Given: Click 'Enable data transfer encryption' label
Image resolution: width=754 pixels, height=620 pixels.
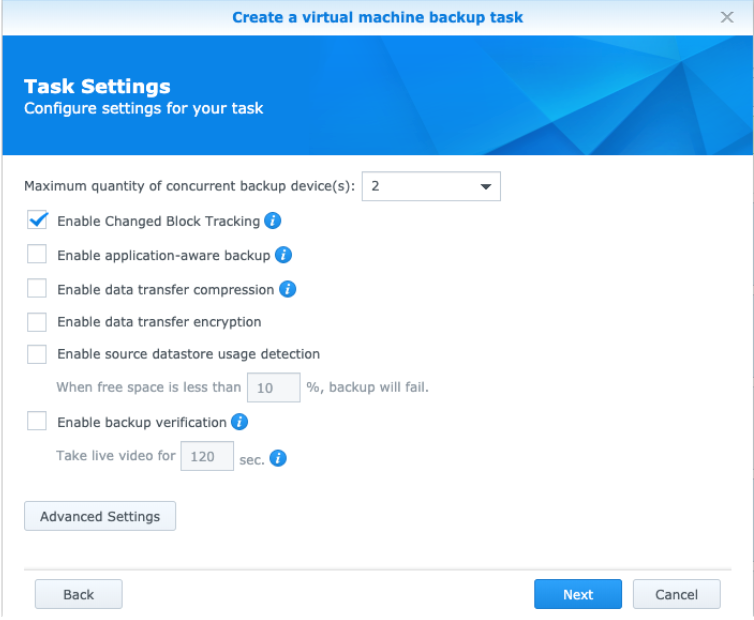Looking at the screenshot, I should point(159,322).
